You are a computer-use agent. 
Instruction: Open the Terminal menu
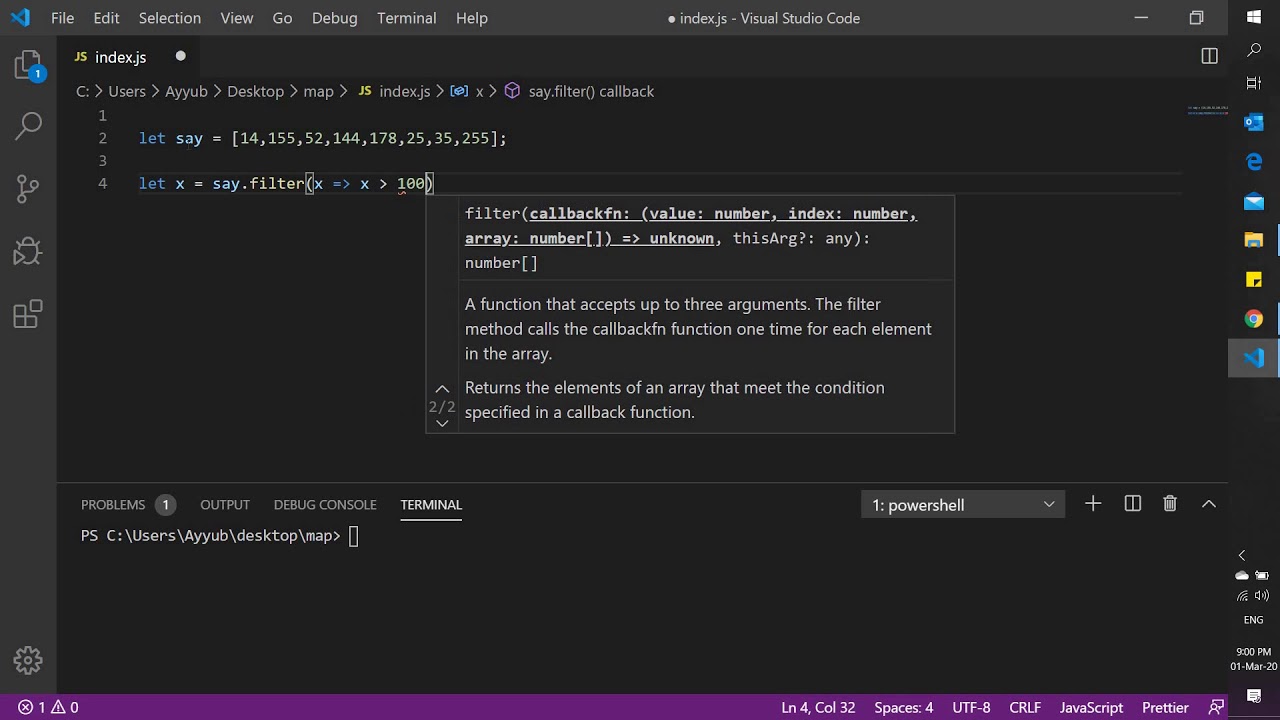[407, 18]
